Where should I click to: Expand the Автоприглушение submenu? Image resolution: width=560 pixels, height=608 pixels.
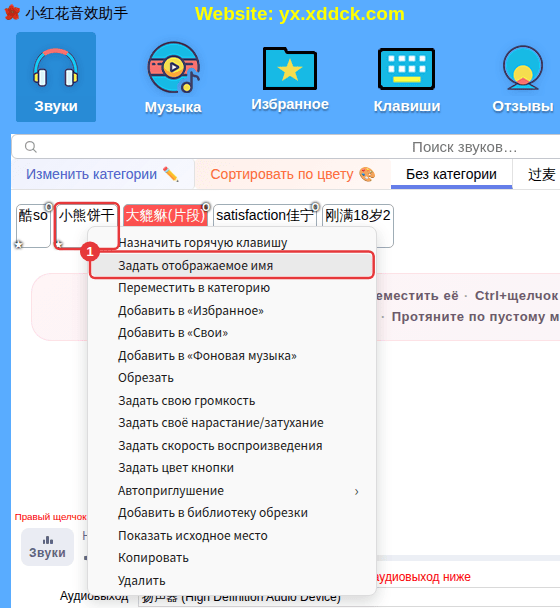click(232, 491)
